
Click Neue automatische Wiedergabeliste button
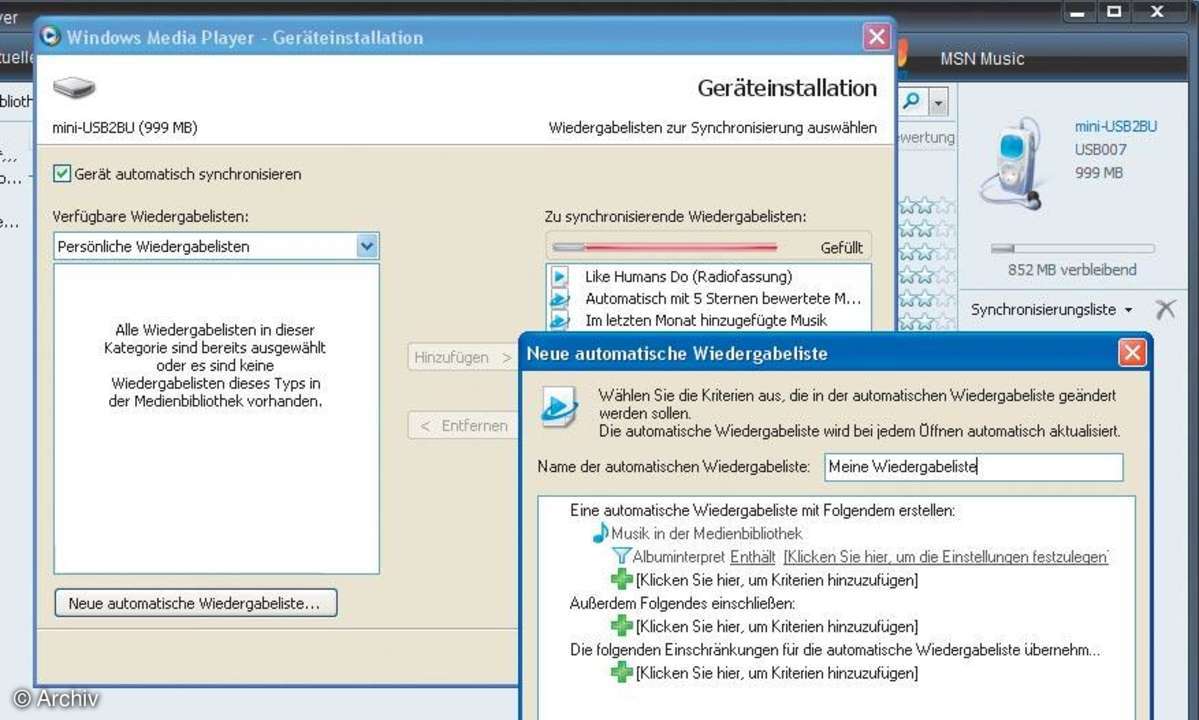tap(196, 603)
